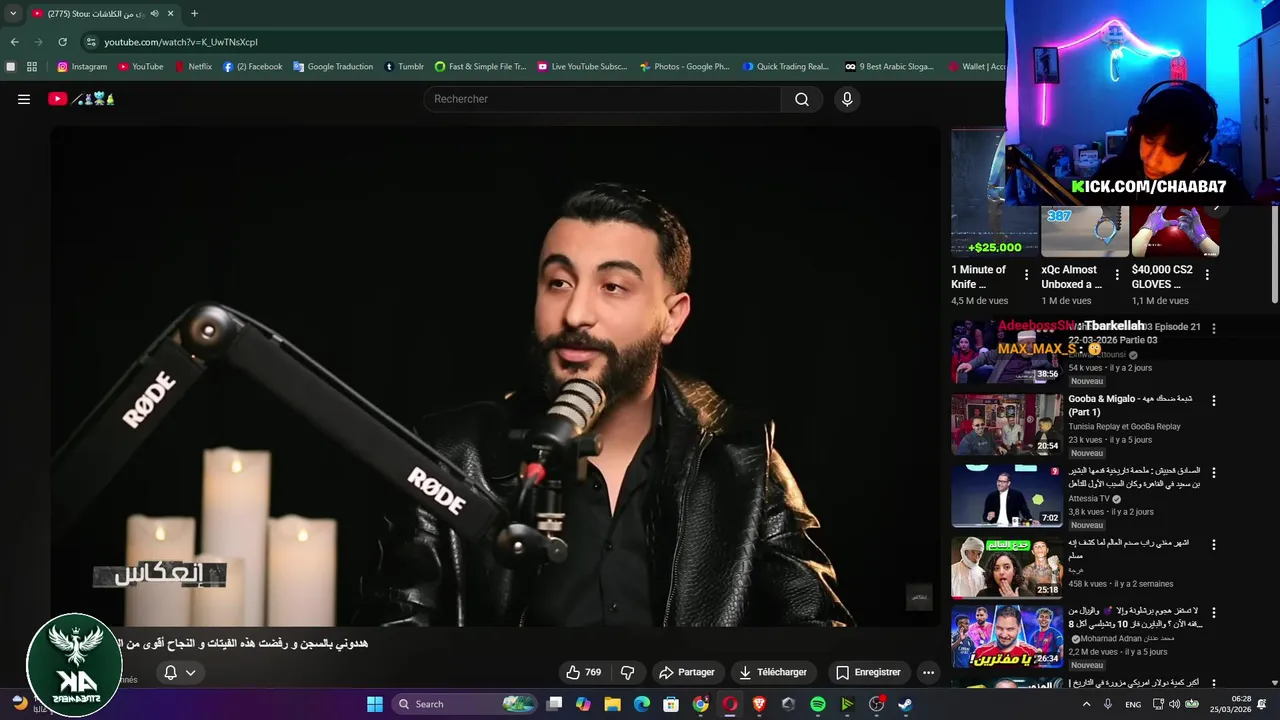Open options for the Gooba & Migalo video
The image size is (1280, 720).
(1214, 401)
